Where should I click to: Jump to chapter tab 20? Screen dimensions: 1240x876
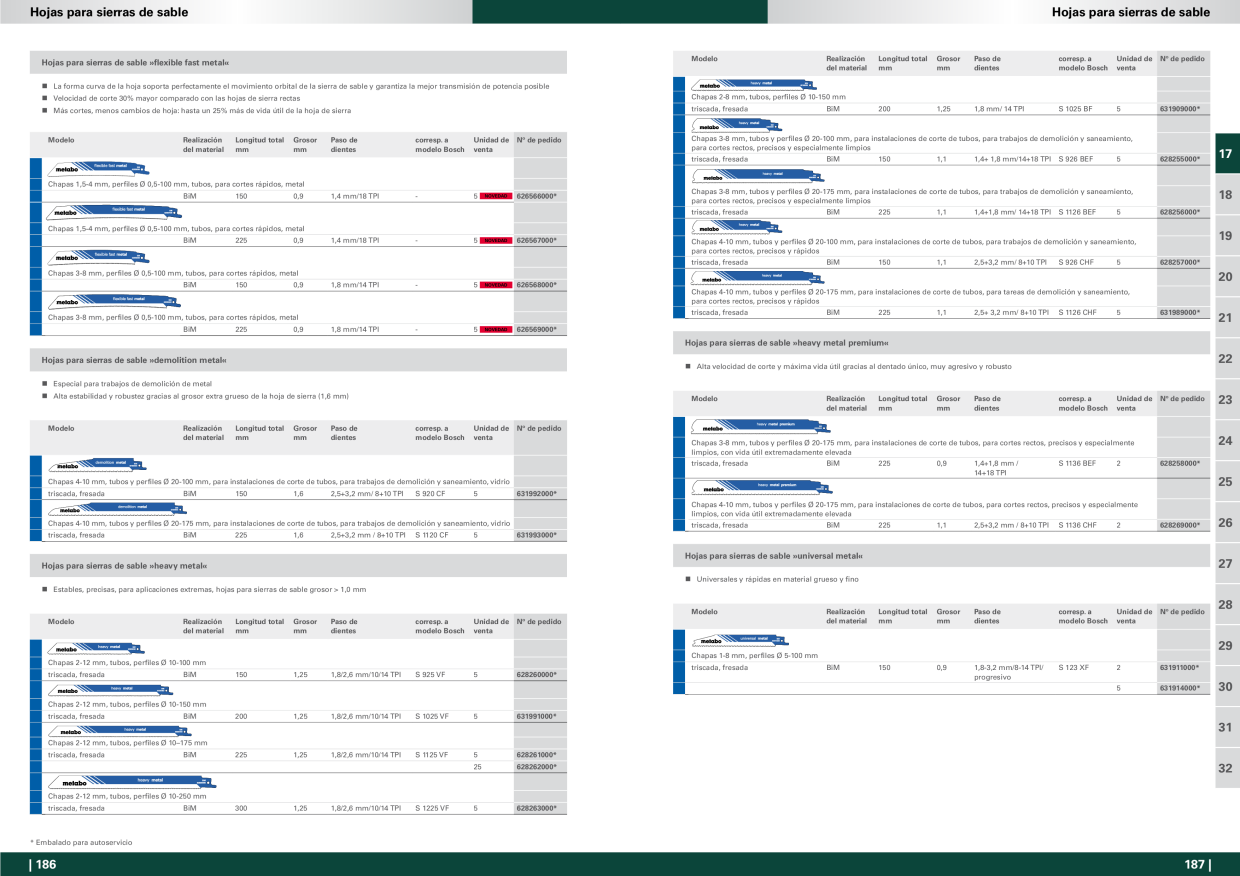(1227, 277)
